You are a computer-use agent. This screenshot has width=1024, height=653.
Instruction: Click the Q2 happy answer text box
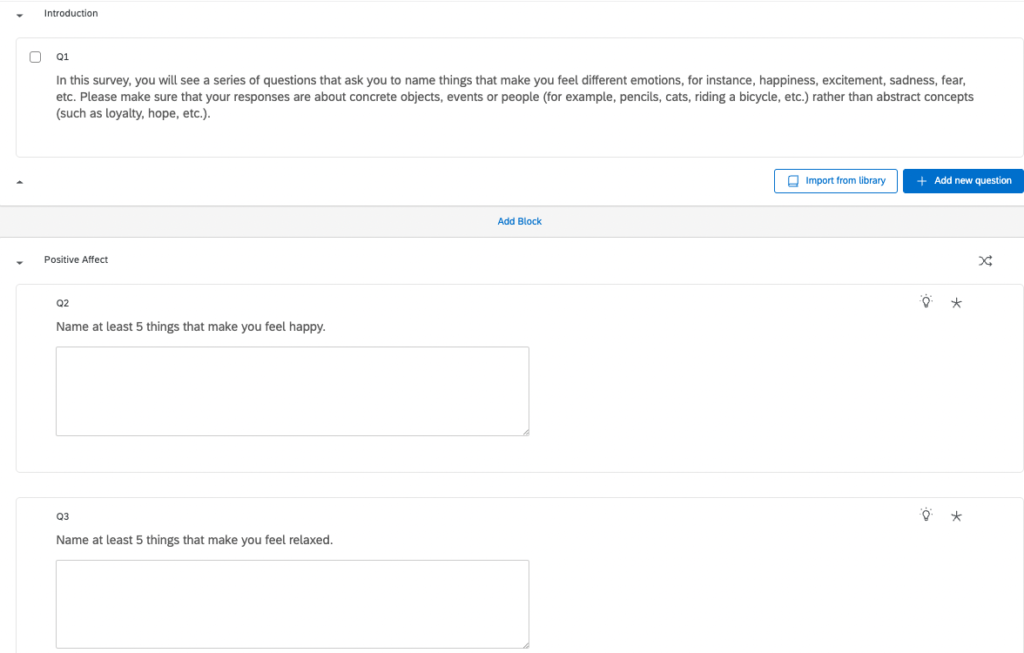click(293, 391)
